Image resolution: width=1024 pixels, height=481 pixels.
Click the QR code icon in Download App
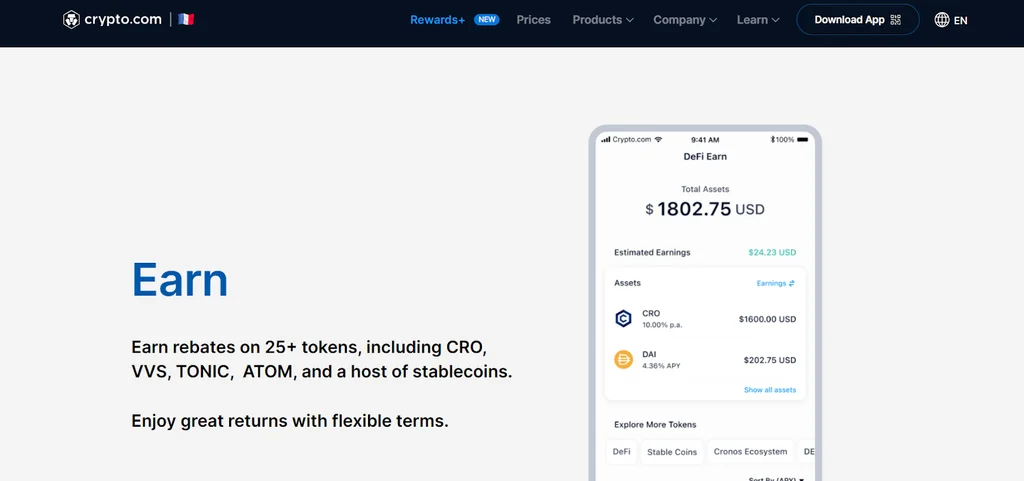895,20
